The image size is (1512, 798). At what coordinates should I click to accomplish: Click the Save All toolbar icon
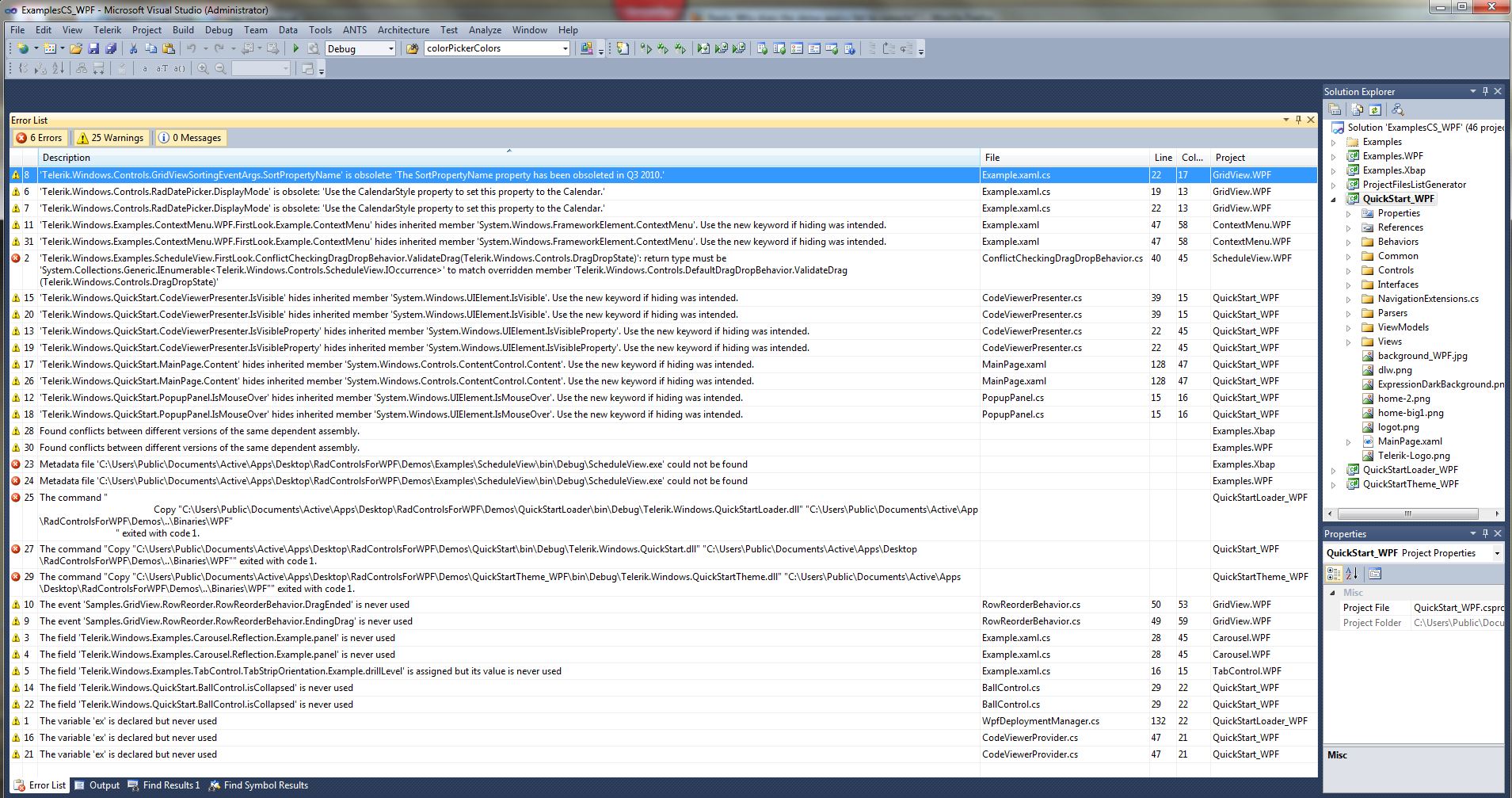pyautogui.click(x=111, y=48)
